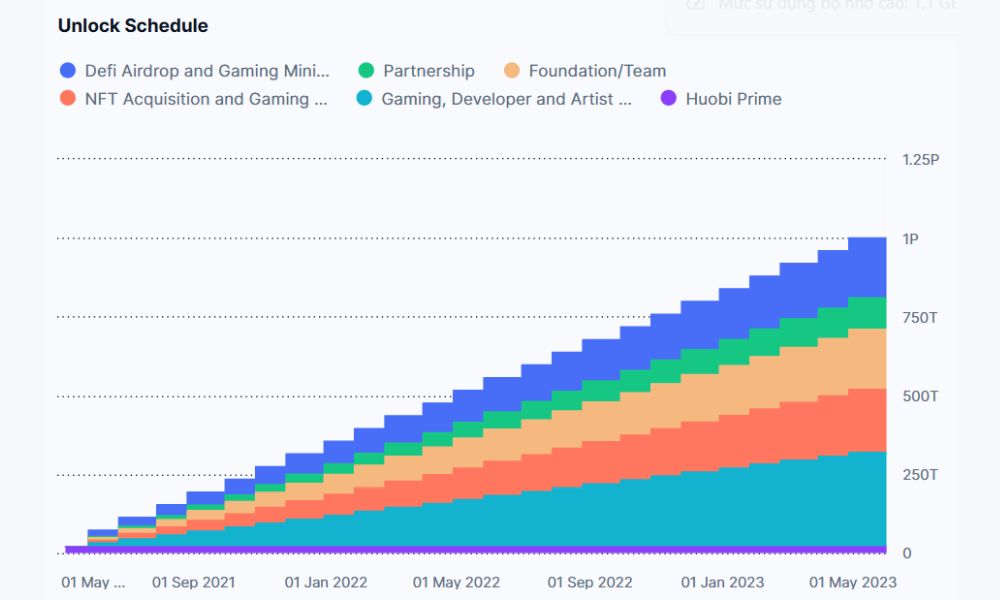Image resolution: width=1000 pixels, height=600 pixels.
Task: Click the green Partnership legend dot
Action: (366, 71)
